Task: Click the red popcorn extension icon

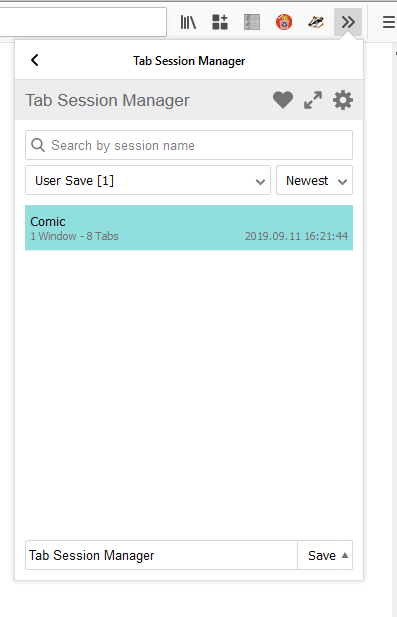Action: (x=284, y=22)
